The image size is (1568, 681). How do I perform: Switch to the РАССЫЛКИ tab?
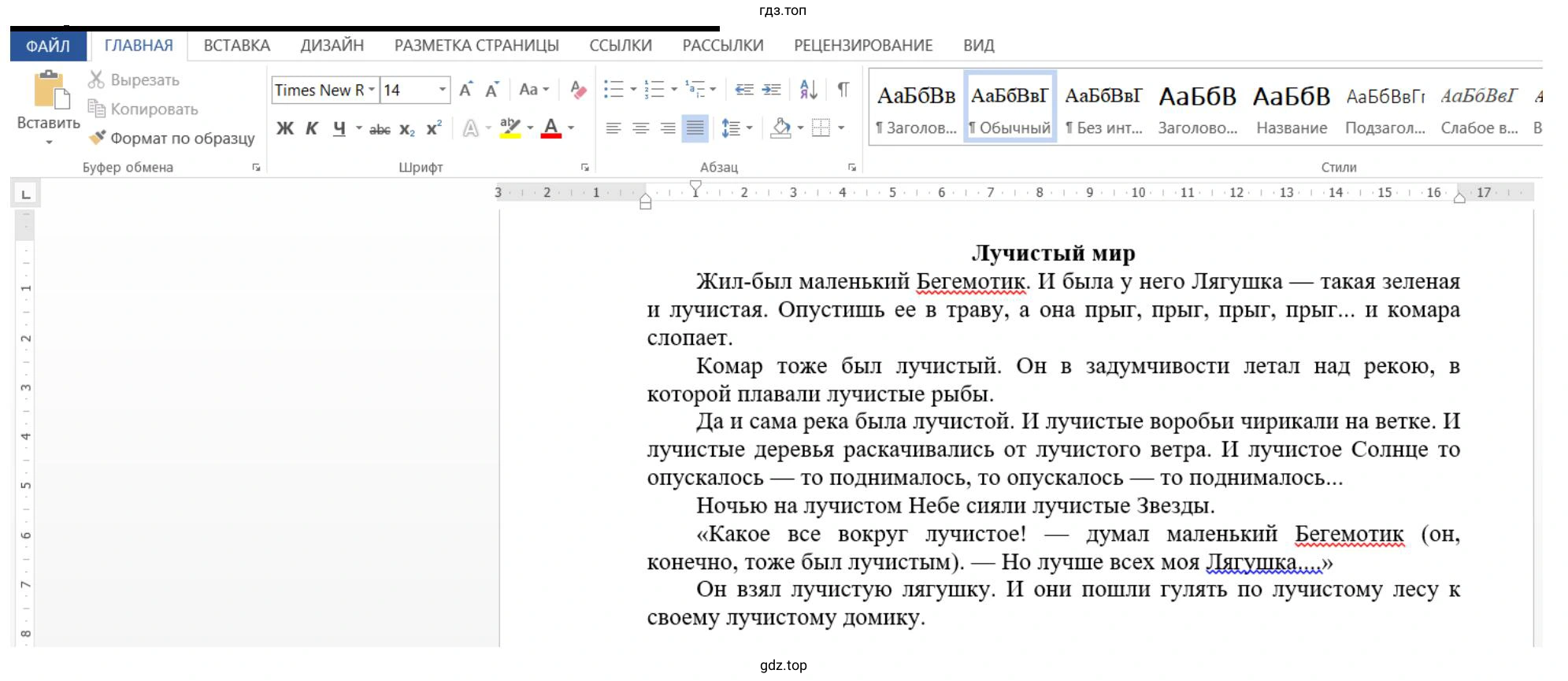tap(723, 46)
